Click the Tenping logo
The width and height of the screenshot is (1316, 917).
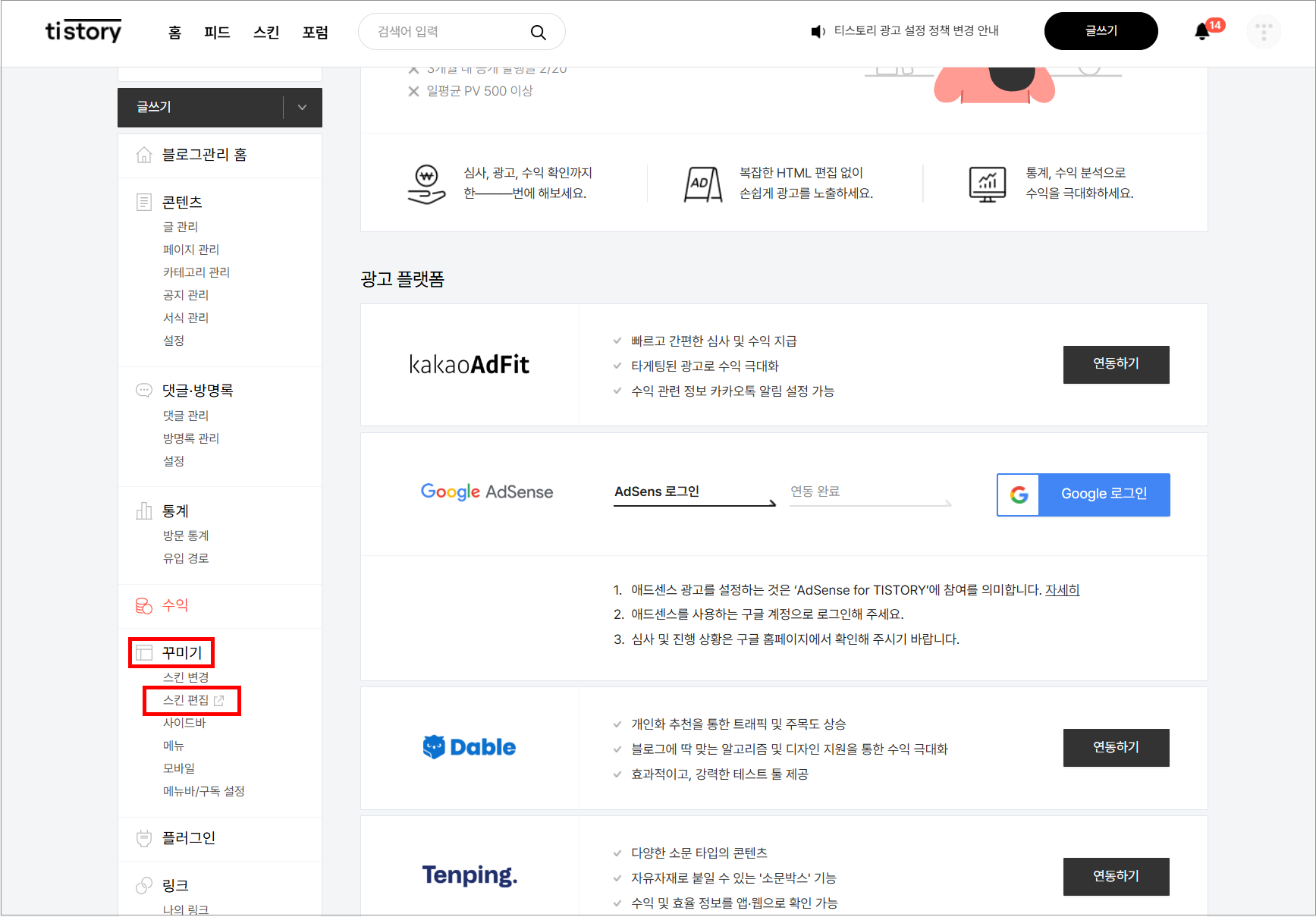pos(470,875)
